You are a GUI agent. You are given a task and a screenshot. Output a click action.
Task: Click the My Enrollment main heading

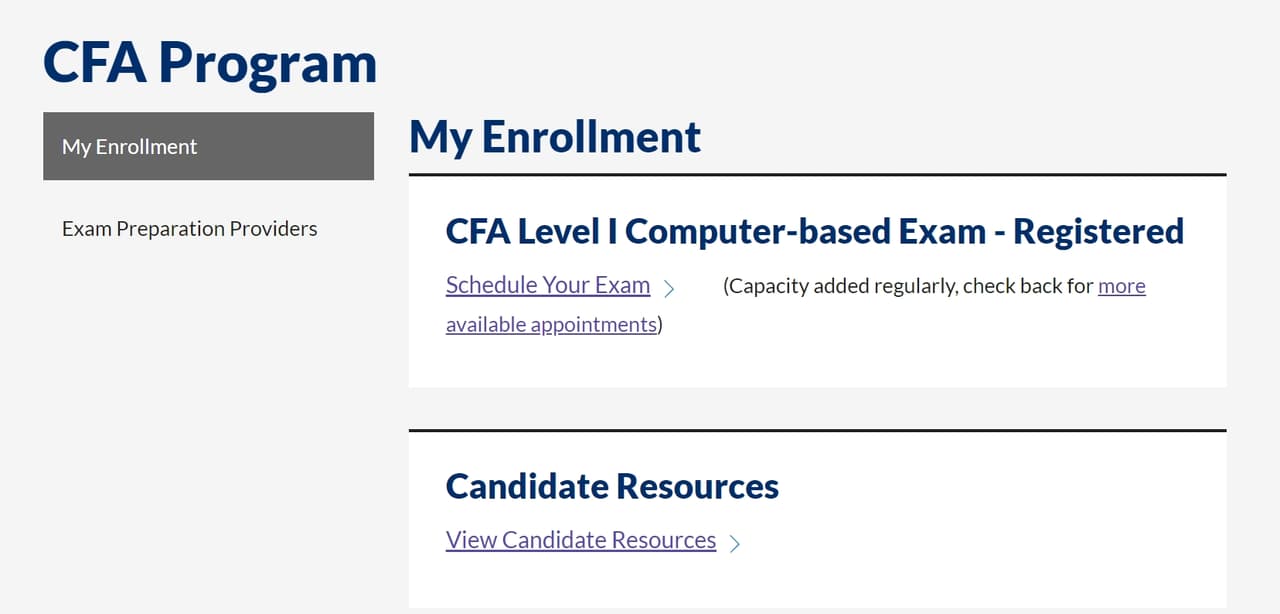(555, 137)
